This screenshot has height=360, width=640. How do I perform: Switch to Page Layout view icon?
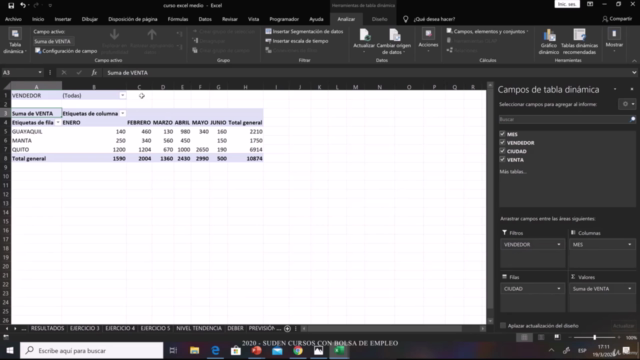[x=541, y=338]
